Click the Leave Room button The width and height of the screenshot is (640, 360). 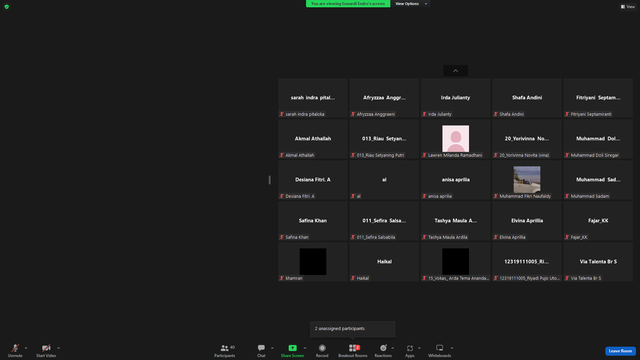tap(620, 351)
